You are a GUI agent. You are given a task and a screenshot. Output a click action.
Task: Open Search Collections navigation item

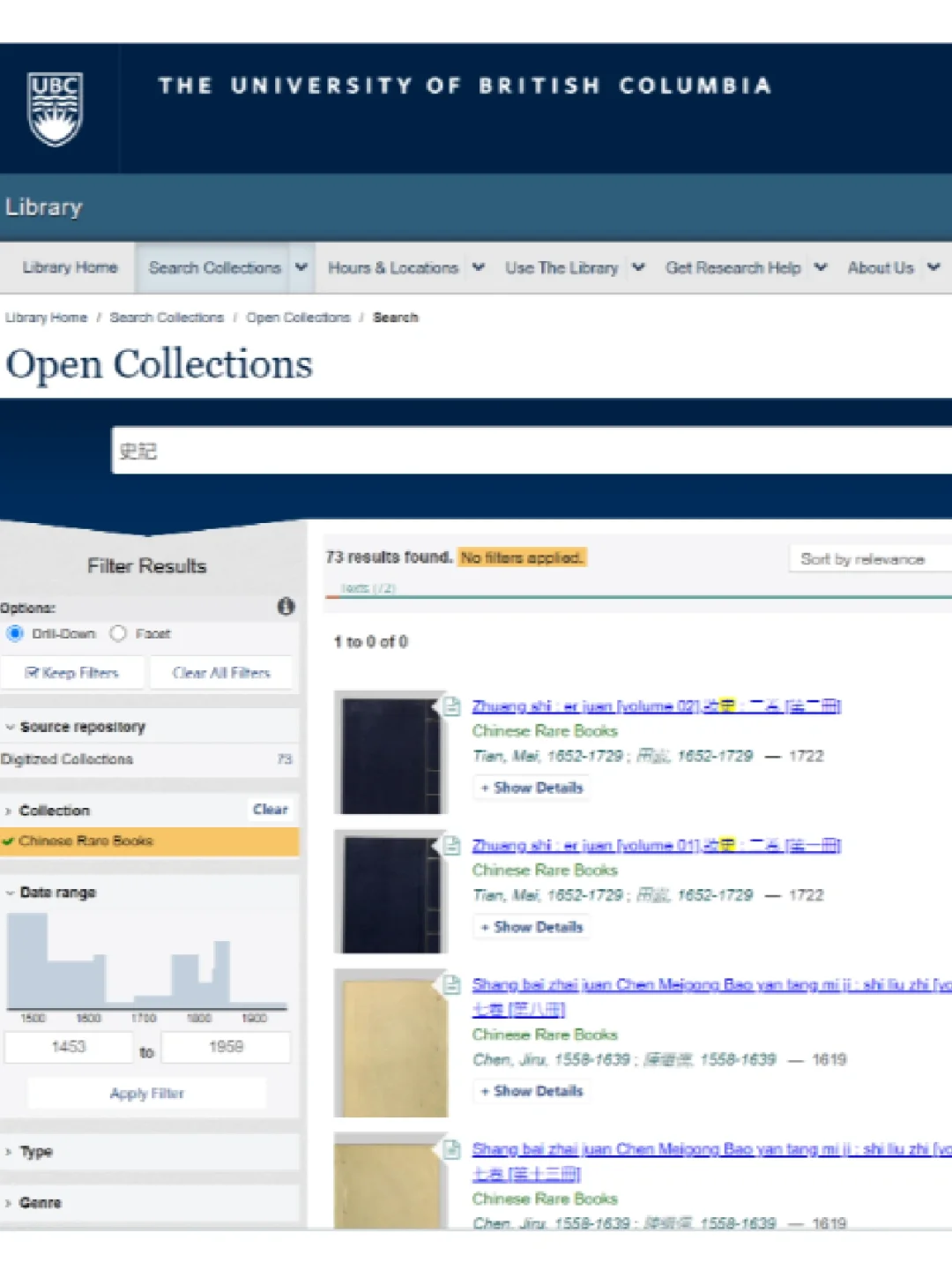215,267
